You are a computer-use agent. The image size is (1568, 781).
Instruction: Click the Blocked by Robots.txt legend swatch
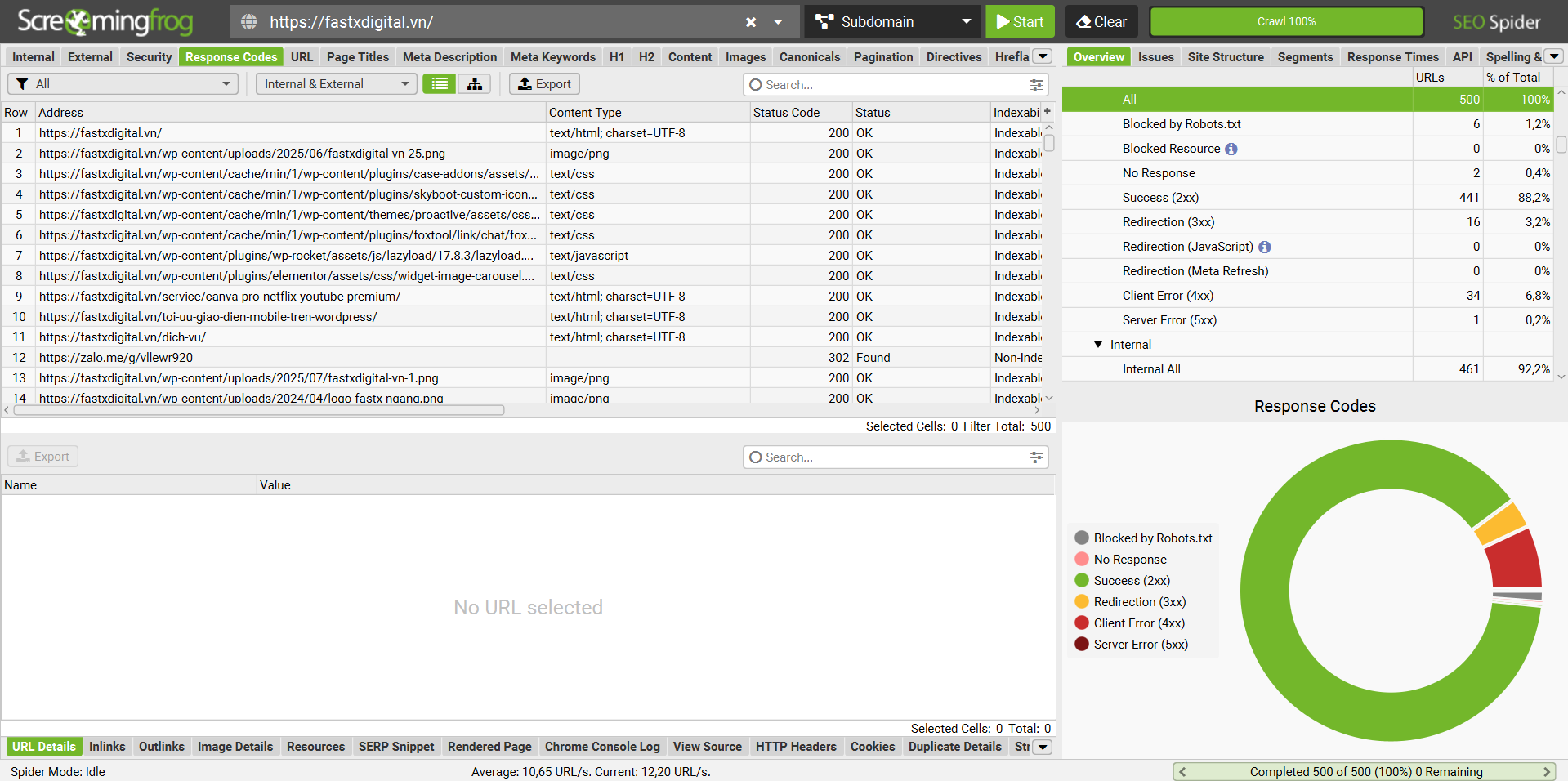tap(1082, 538)
